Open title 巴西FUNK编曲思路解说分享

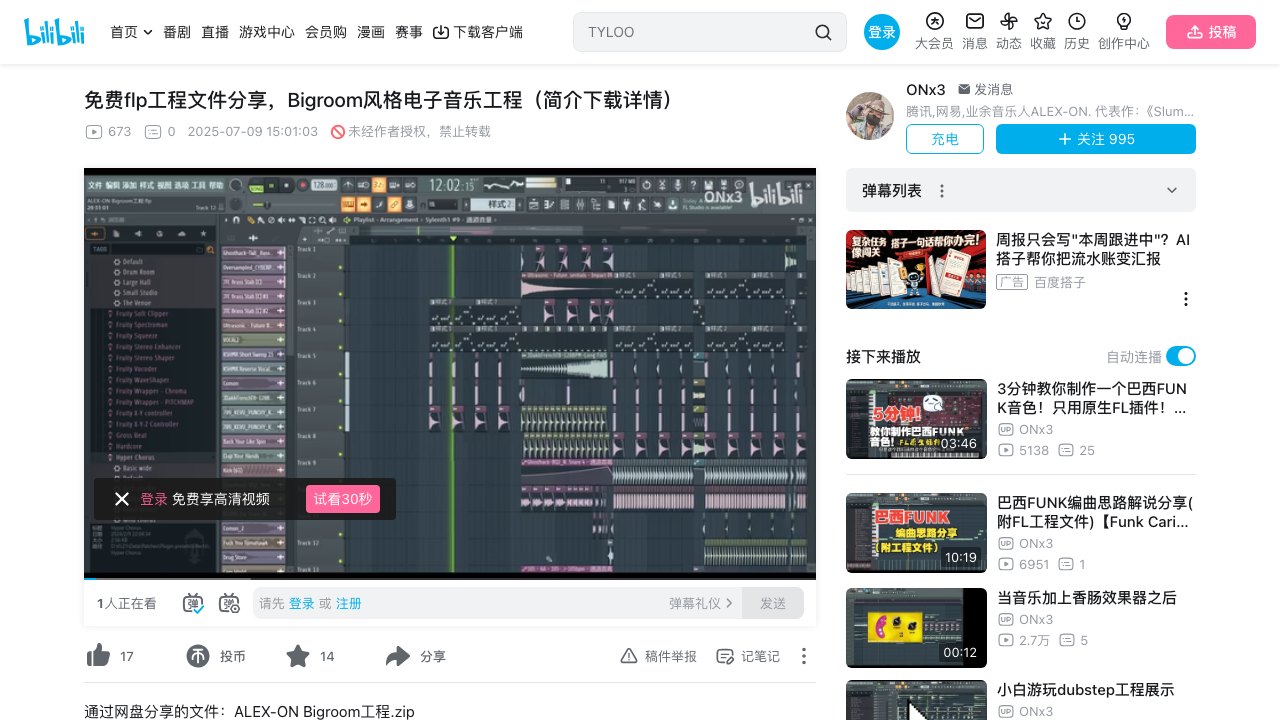point(1095,512)
